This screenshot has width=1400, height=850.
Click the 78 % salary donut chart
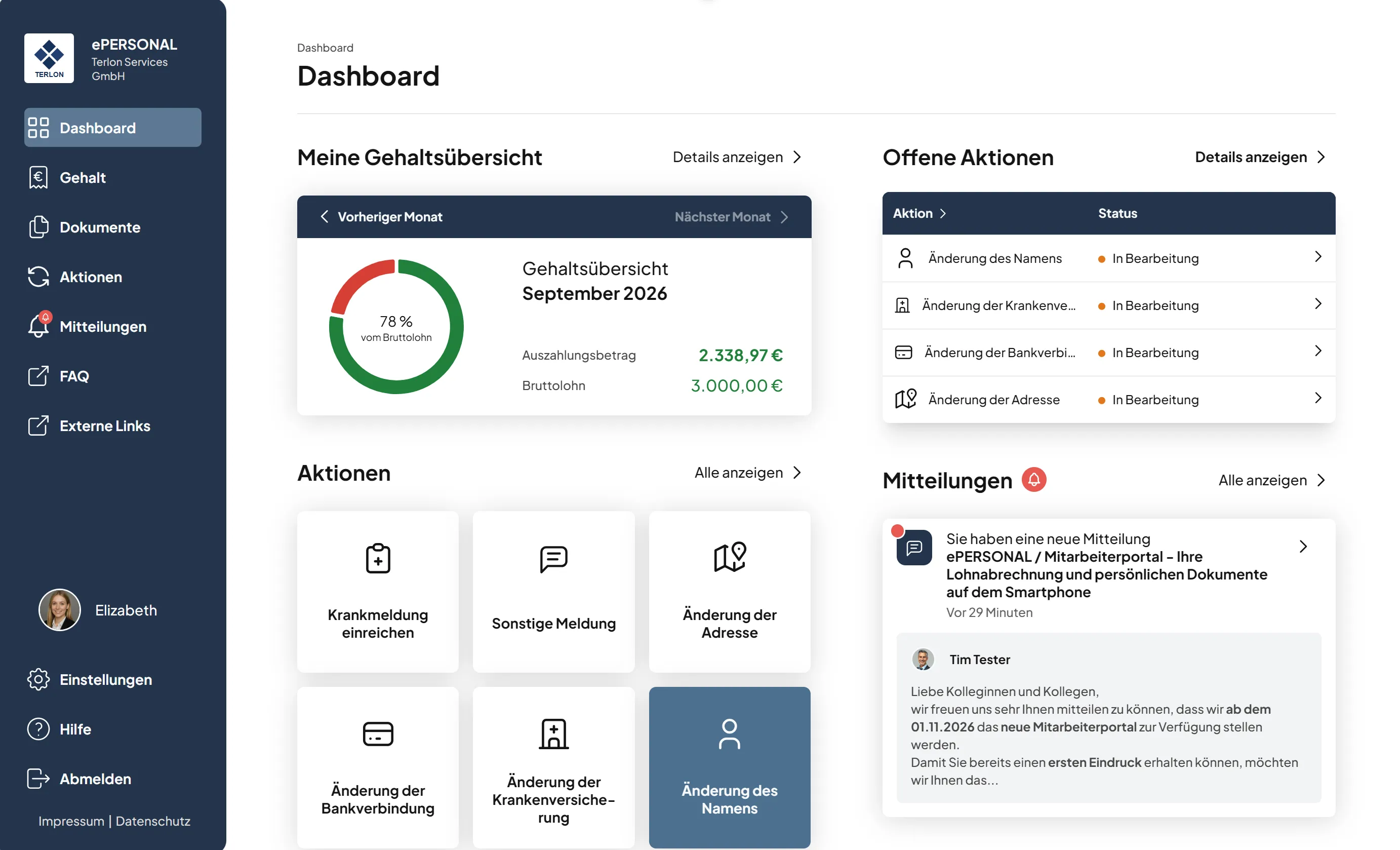(x=396, y=326)
